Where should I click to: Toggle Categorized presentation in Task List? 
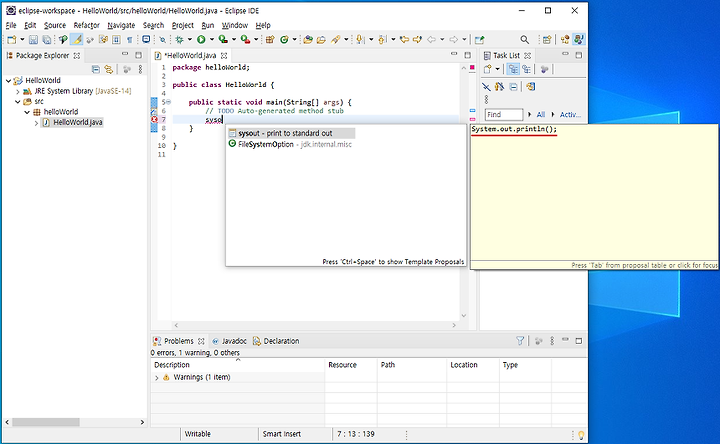(x=513, y=69)
